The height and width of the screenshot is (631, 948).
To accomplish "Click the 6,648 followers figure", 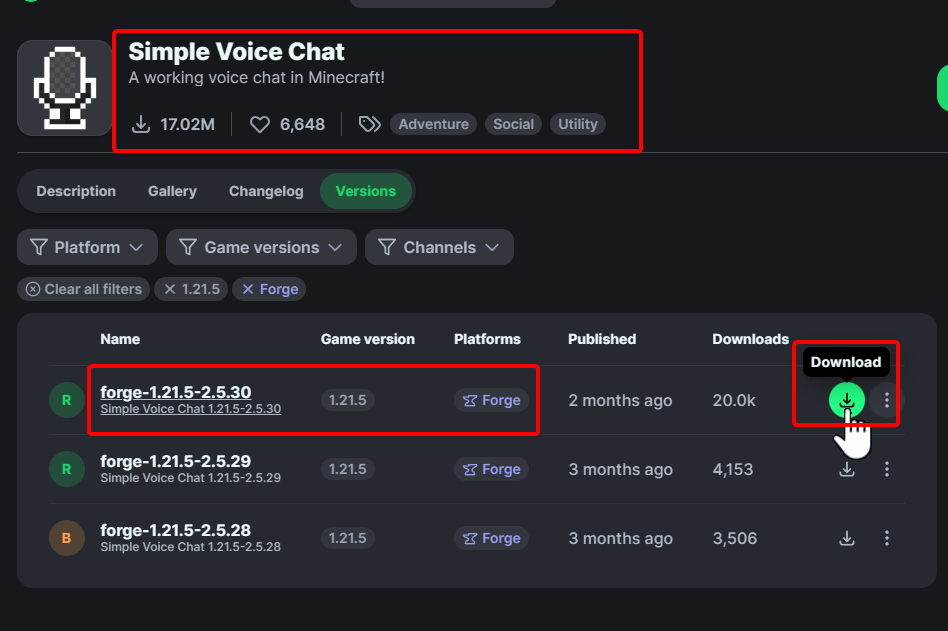I will tap(302, 125).
